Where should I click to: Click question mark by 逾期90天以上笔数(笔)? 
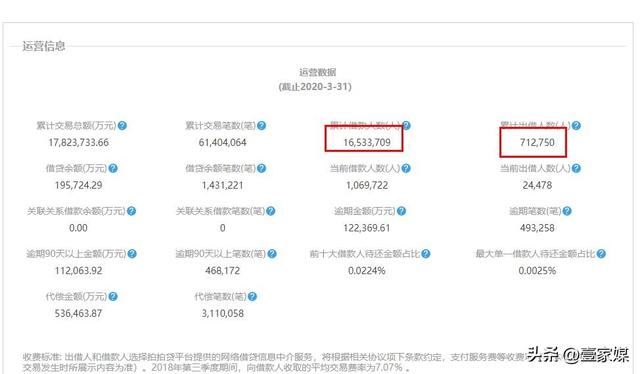tap(272, 254)
